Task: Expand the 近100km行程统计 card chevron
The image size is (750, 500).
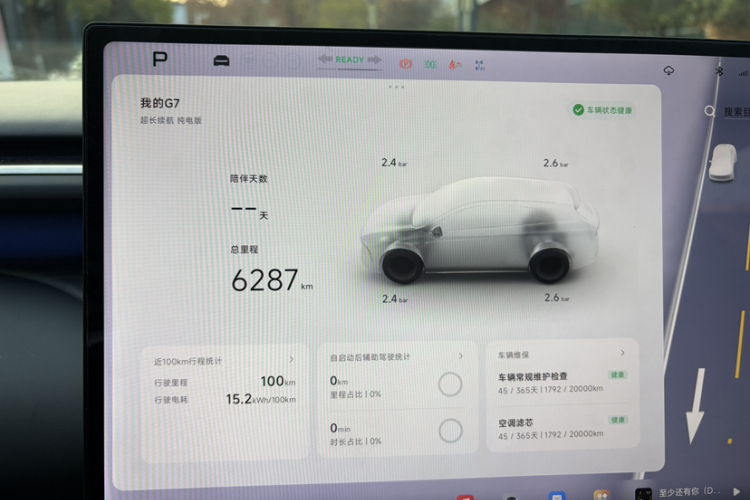Action: click(291, 359)
